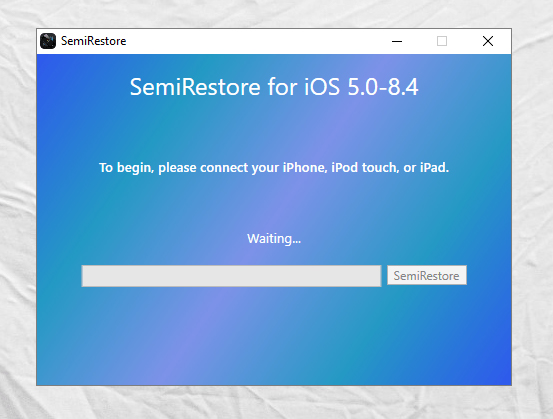Close the SemiRestore window

click(x=488, y=41)
